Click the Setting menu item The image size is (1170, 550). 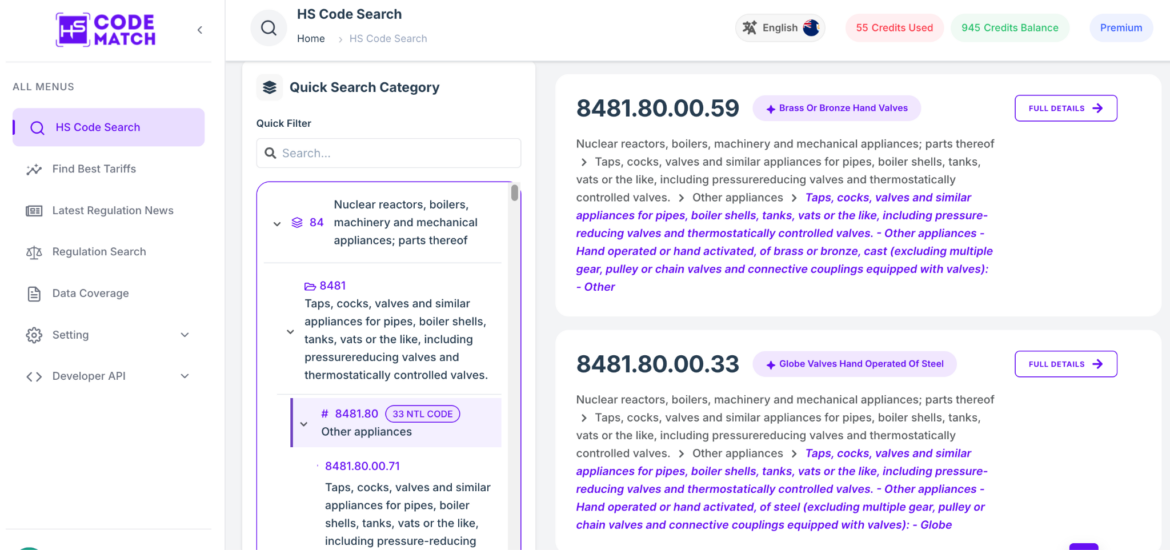(108, 334)
